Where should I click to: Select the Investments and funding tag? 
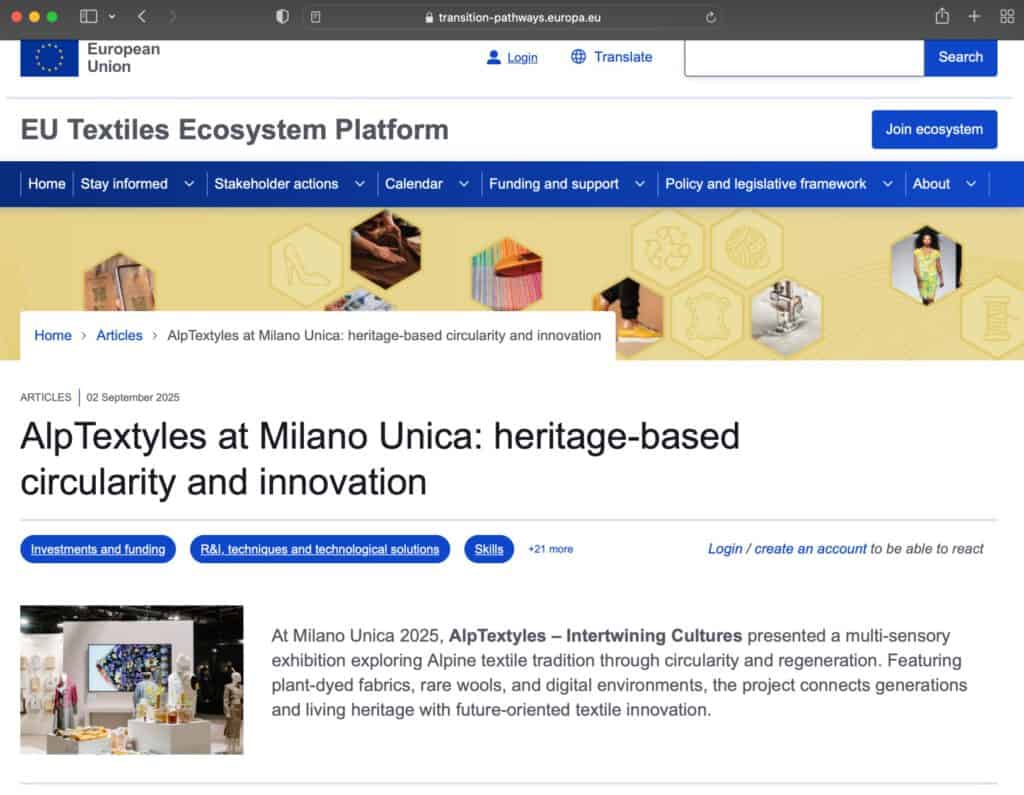(x=98, y=549)
